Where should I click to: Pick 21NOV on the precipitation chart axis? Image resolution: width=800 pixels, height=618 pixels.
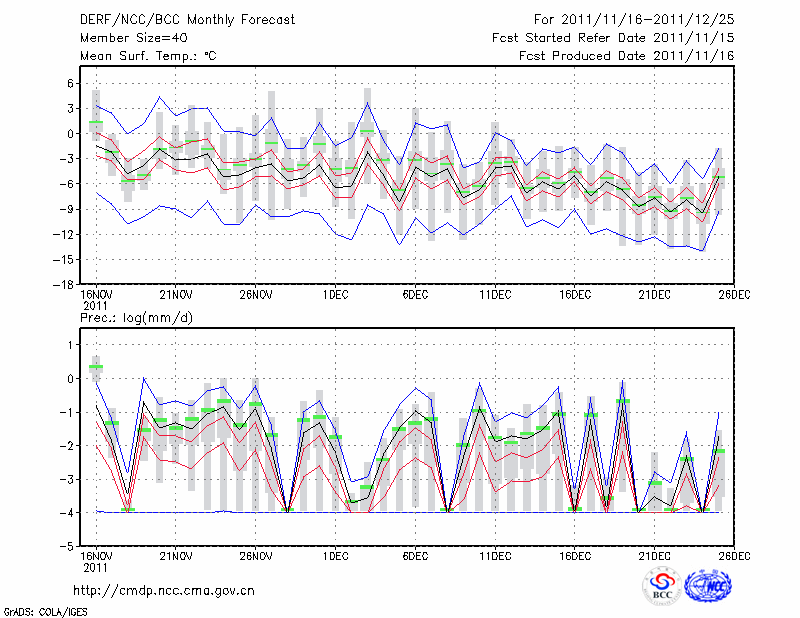pyautogui.click(x=175, y=556)
